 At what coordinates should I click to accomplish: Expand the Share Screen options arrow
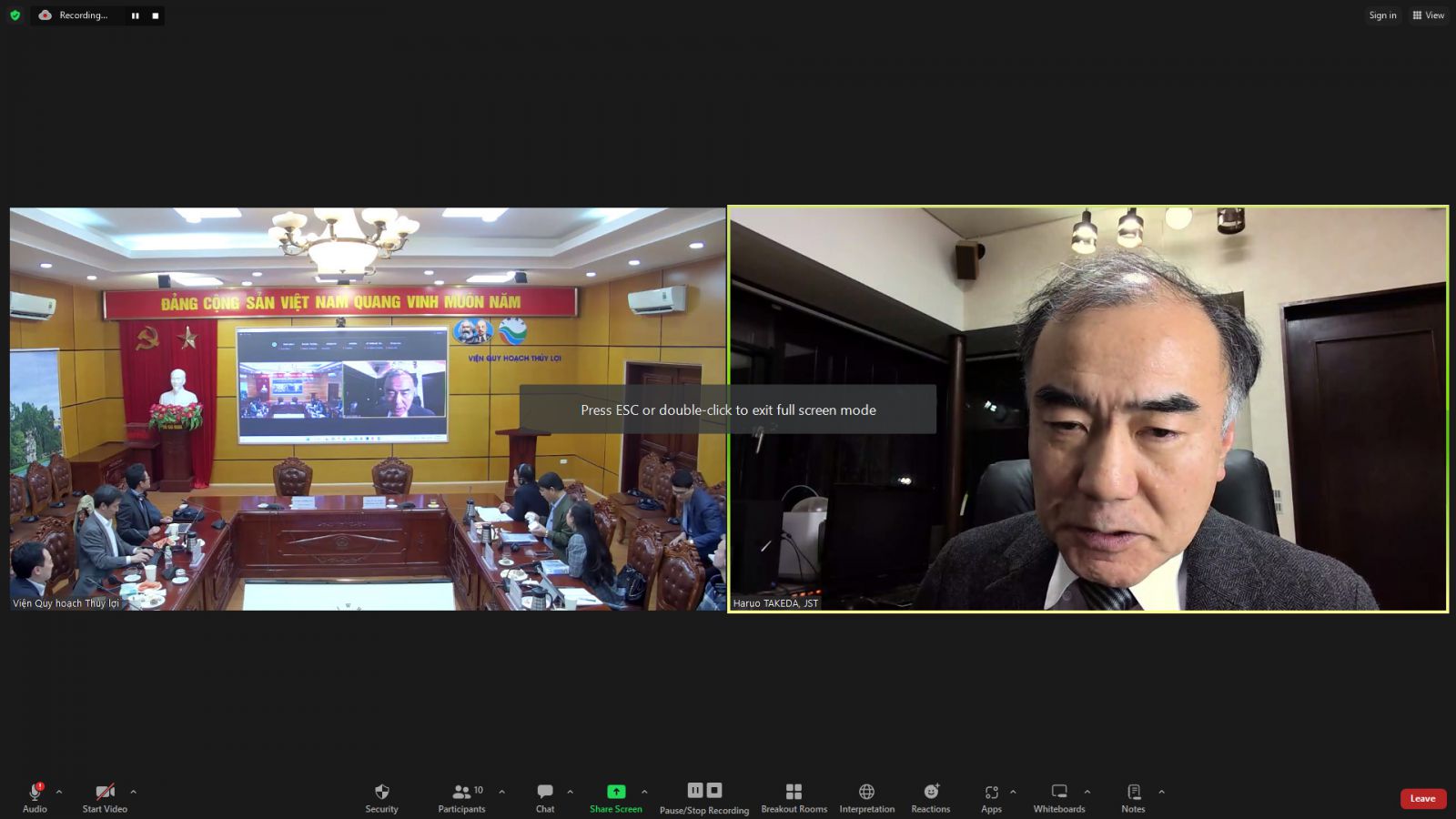pos(644,792)
